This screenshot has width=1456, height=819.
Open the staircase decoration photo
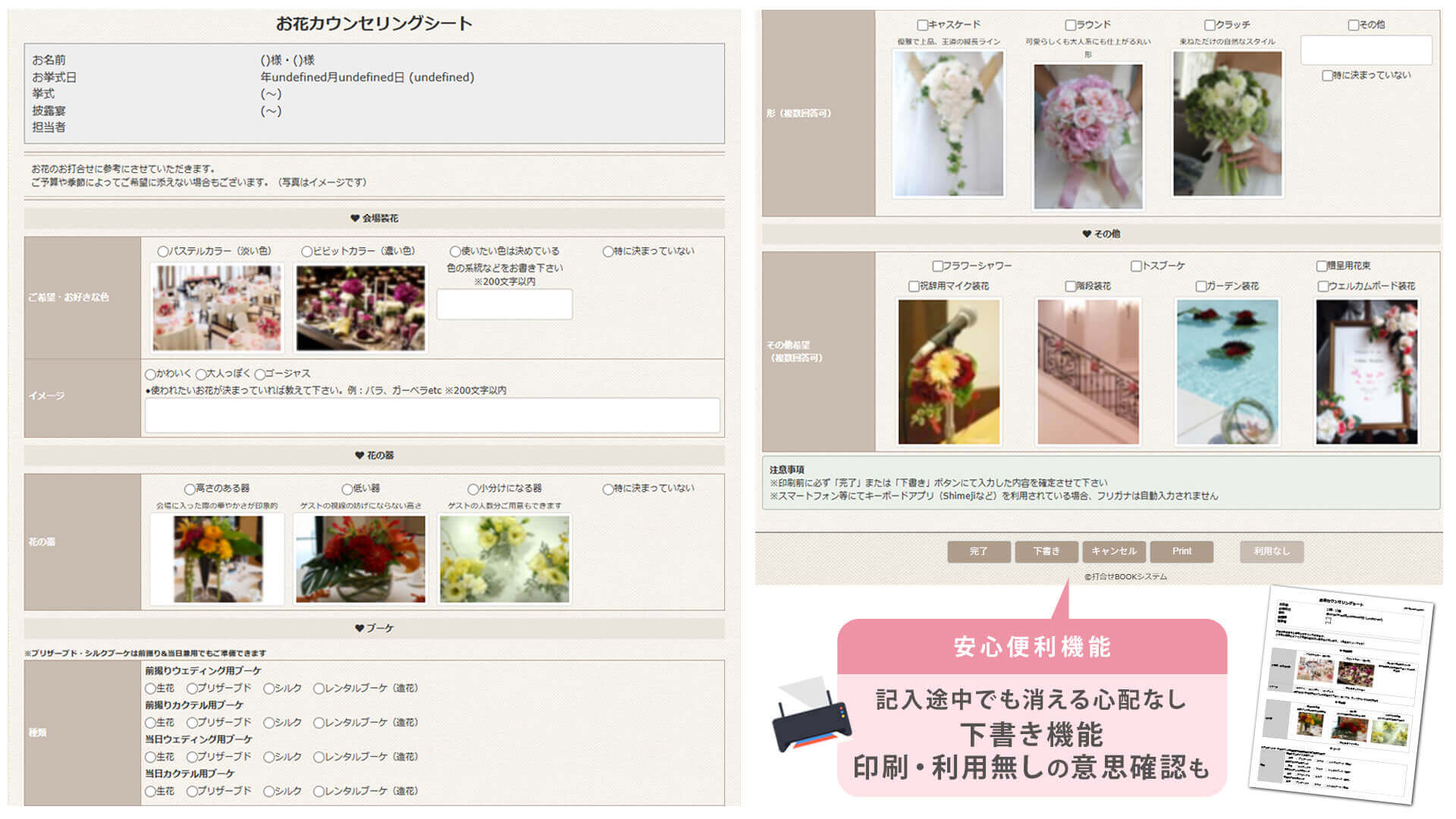pyautogui.click(x=1088, y=372)
